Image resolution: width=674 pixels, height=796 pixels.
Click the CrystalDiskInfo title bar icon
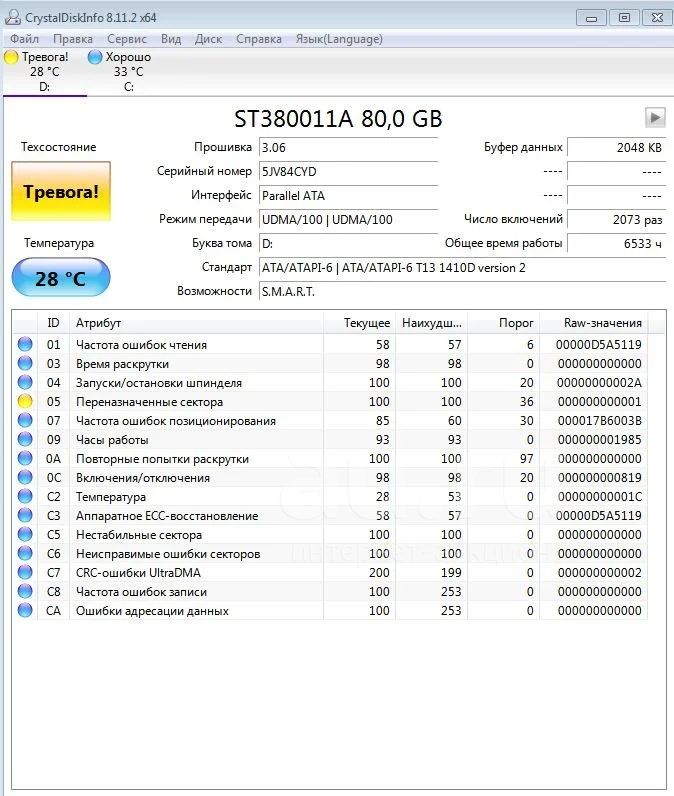pyautogui.click(x=12, y=17)
